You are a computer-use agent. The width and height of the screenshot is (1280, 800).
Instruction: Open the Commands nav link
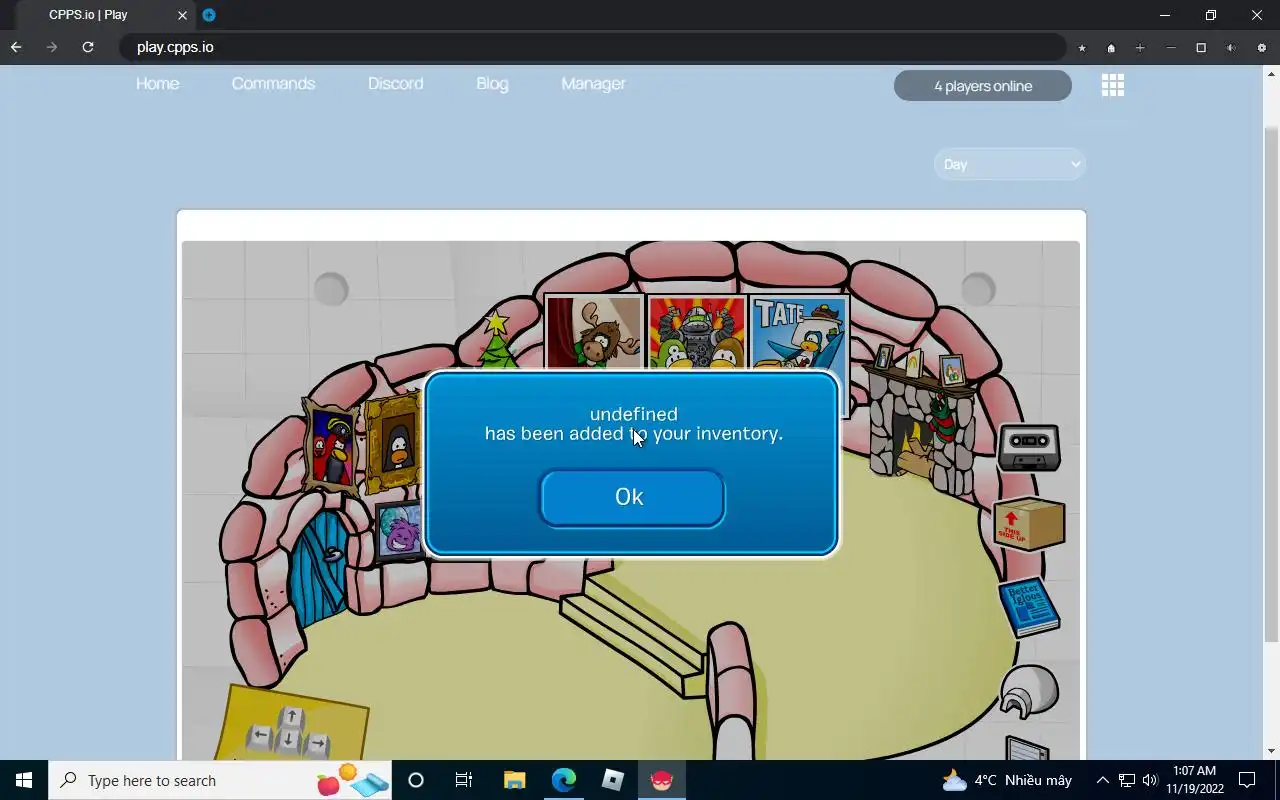tap(273, 84)
